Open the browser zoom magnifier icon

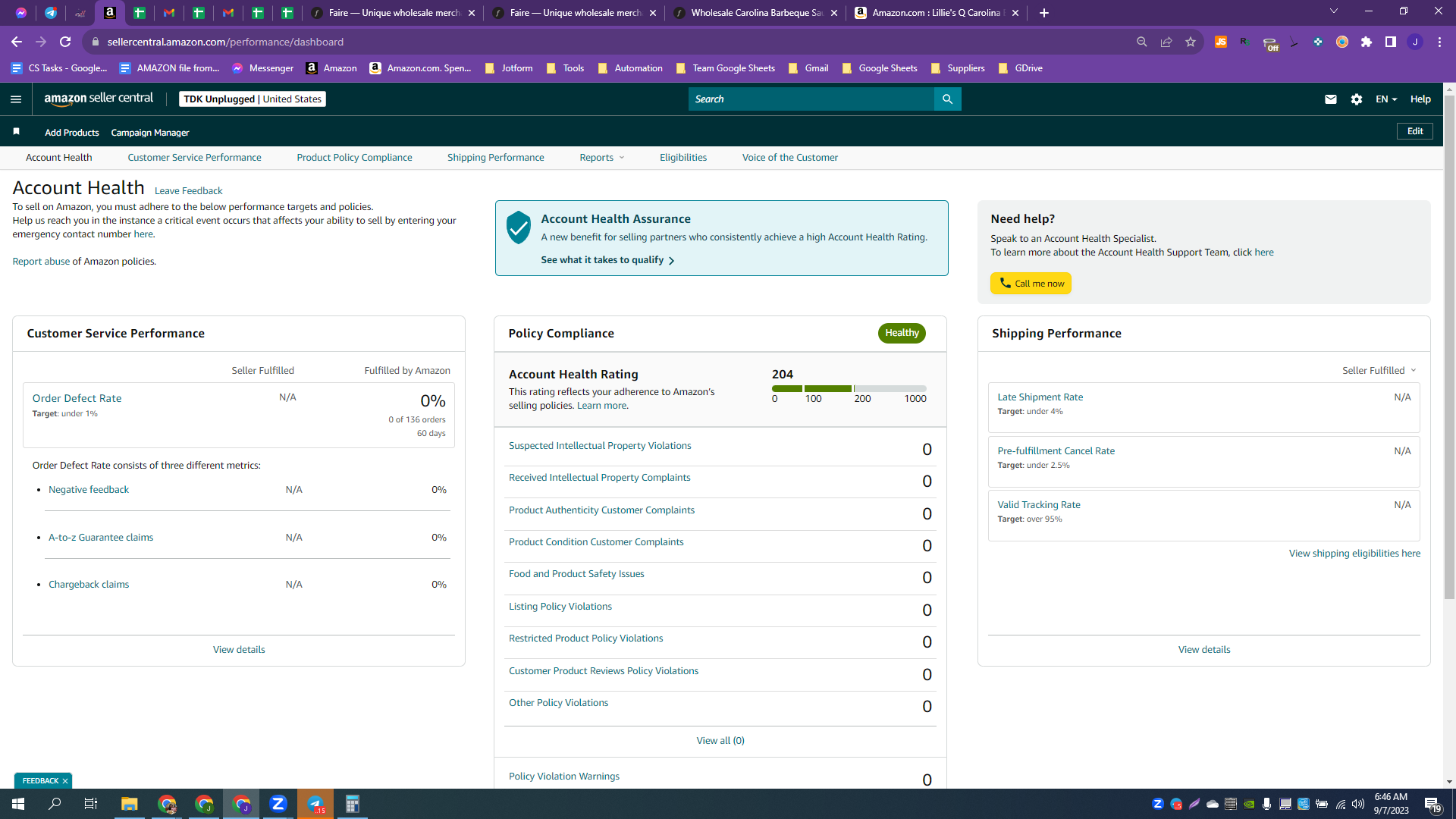point(1142,42)
